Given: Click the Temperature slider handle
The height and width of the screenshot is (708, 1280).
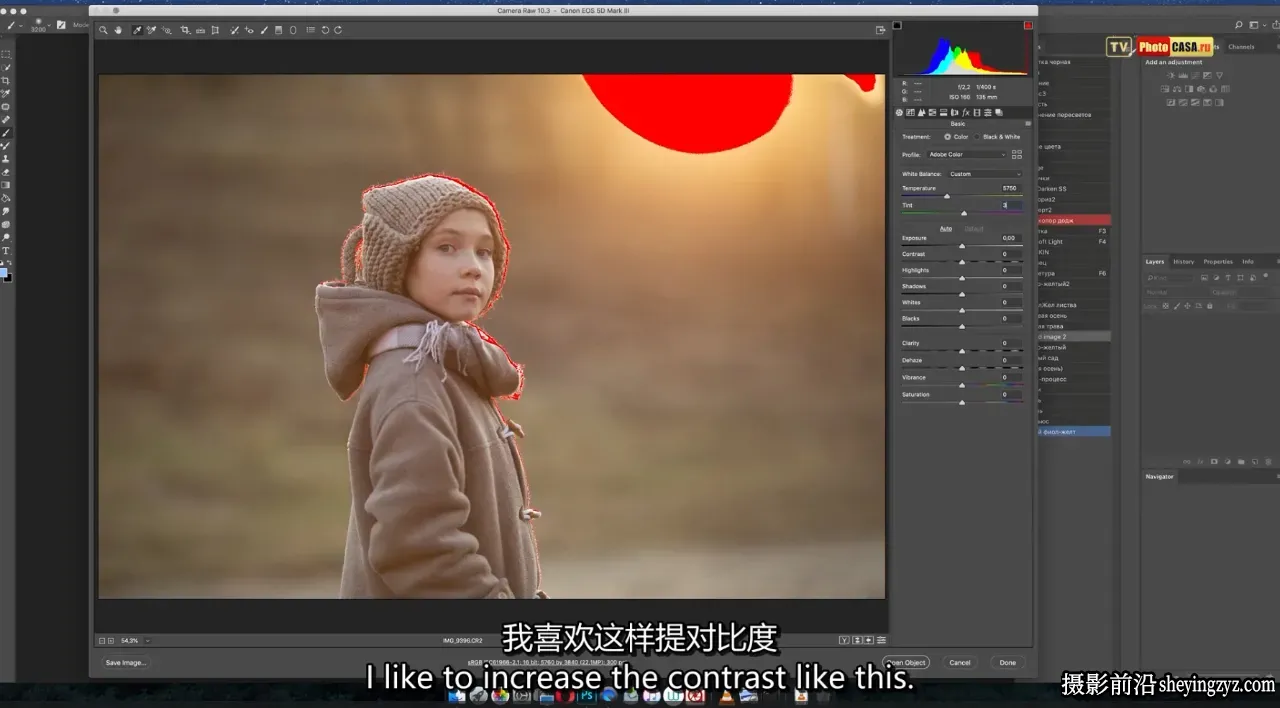Looking at the screenshot, I should [947, 196].
